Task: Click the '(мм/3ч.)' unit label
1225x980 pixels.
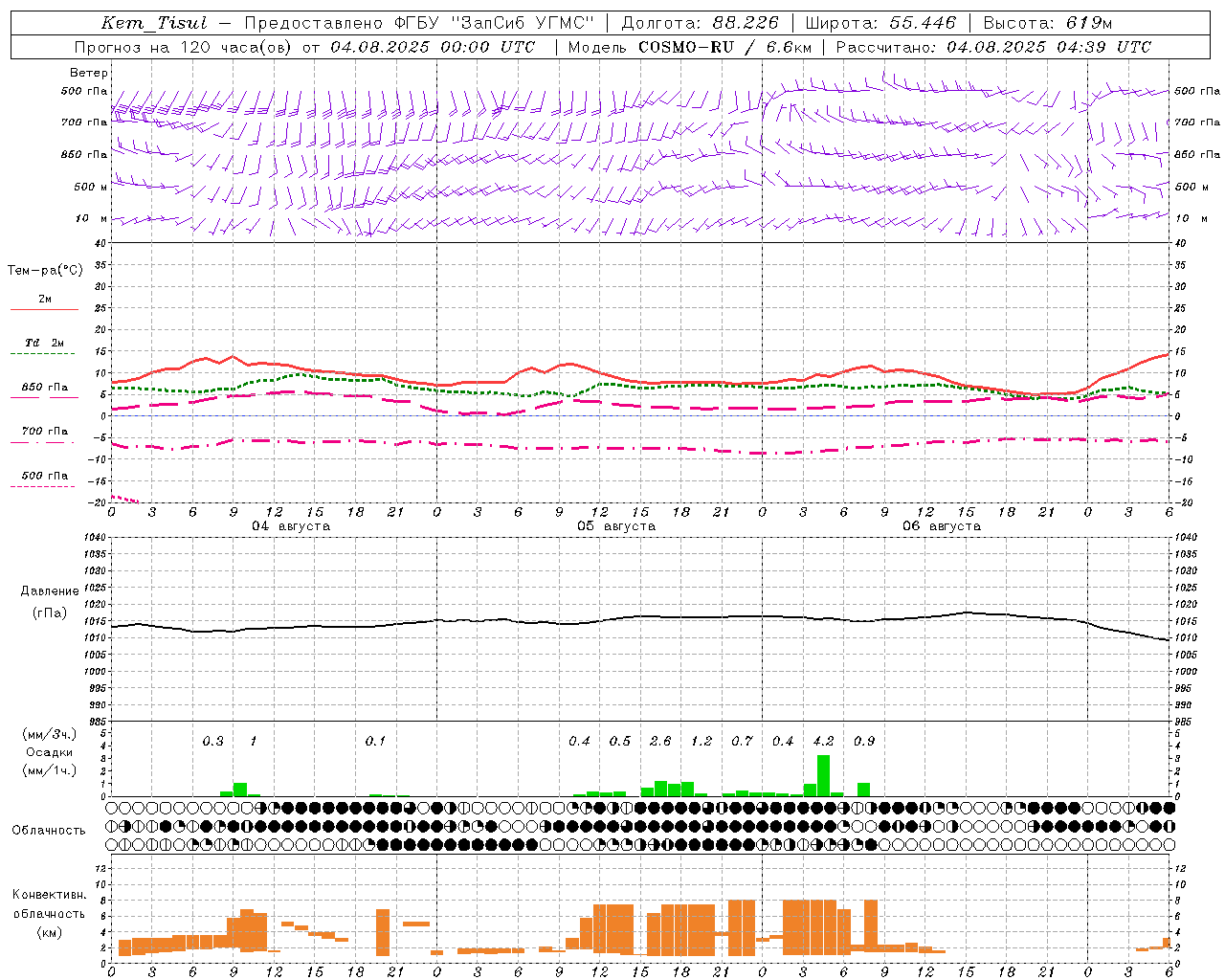Action: click(49, 734)
